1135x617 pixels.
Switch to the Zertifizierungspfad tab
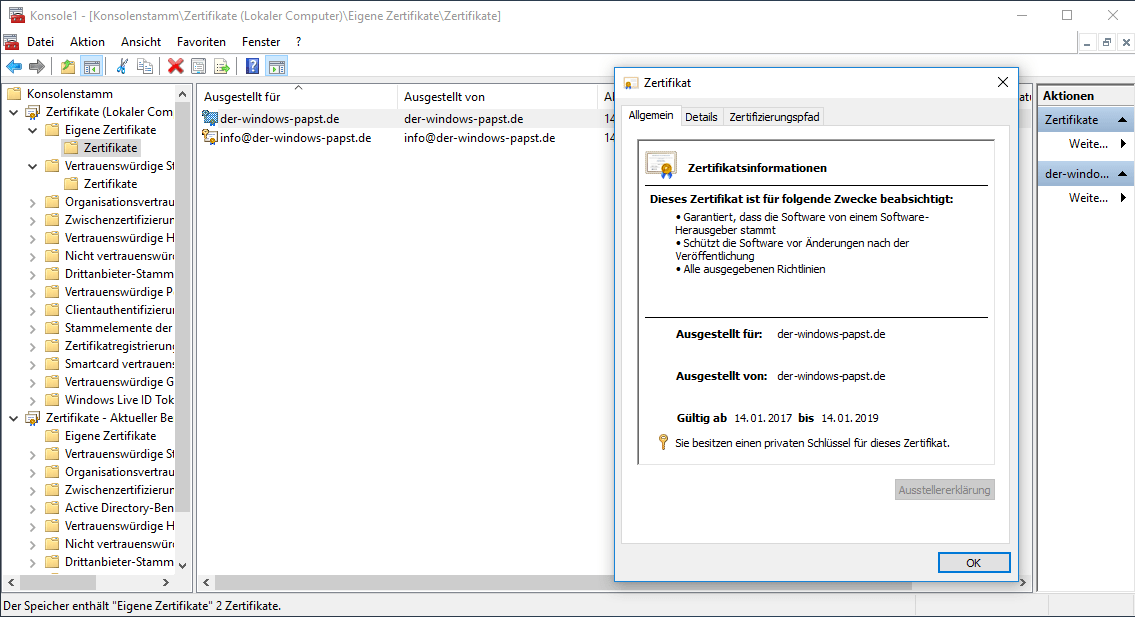click(x=774, y=117)
